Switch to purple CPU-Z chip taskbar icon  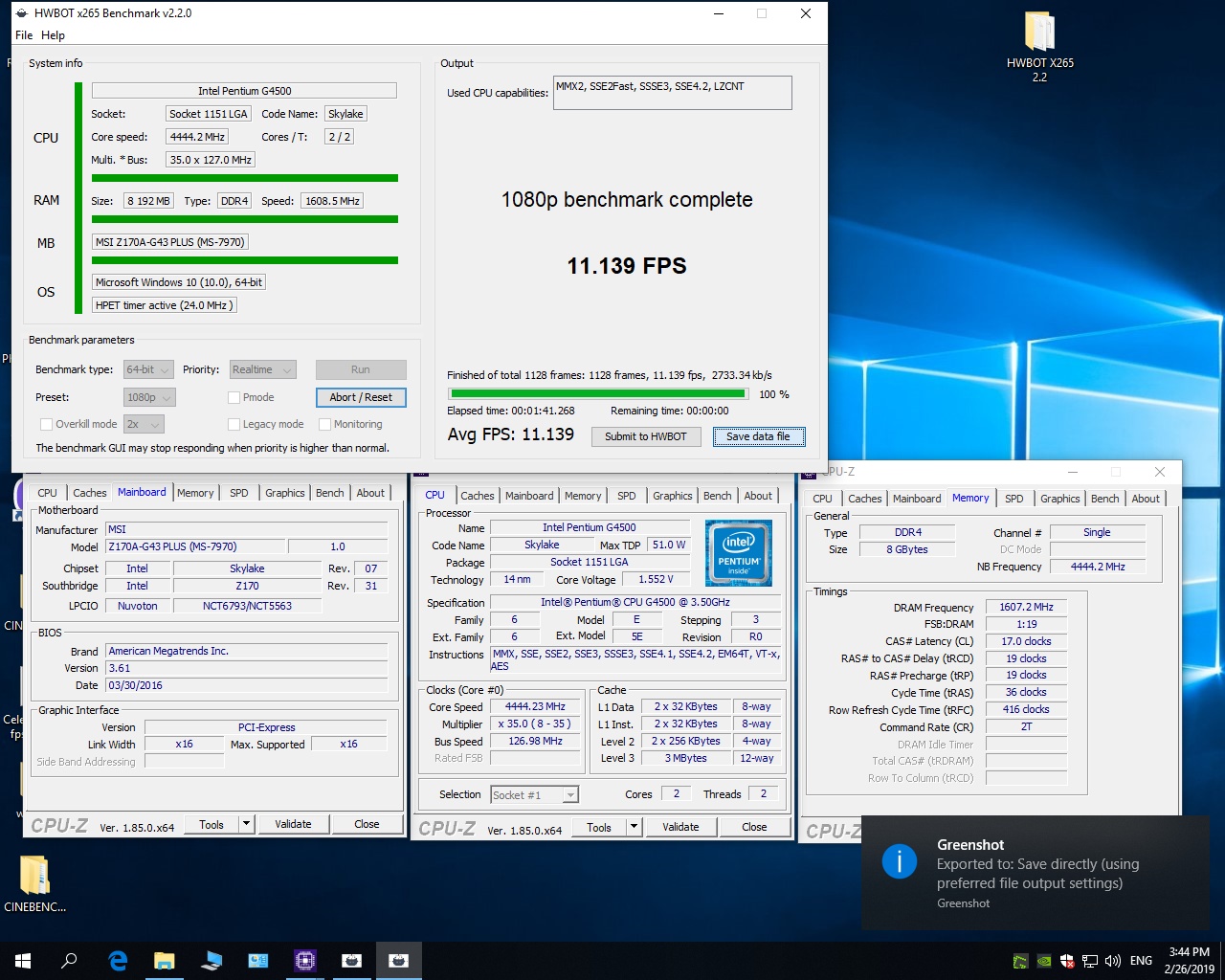tap(305, 960)
